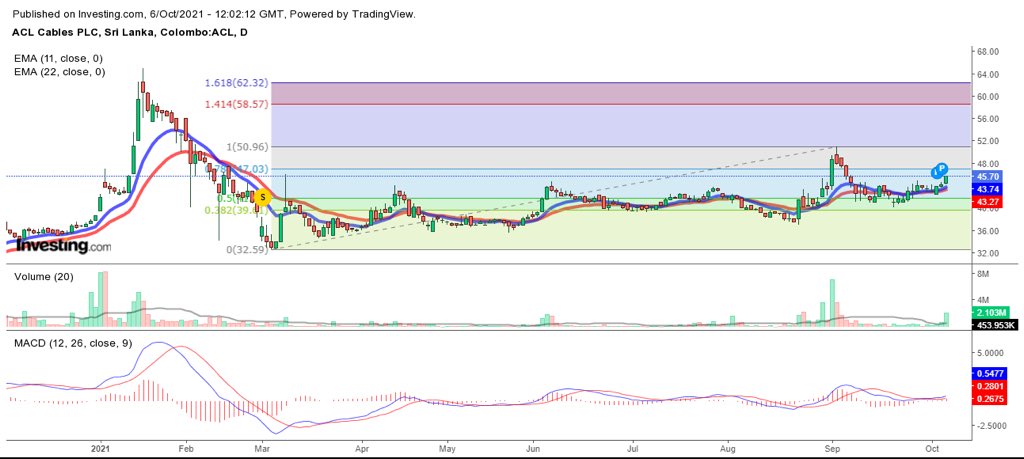Screen dimensions: 1024x459
Task: Click the 1.618(62.32) Fibonacci level label
Action: point(236,83)
